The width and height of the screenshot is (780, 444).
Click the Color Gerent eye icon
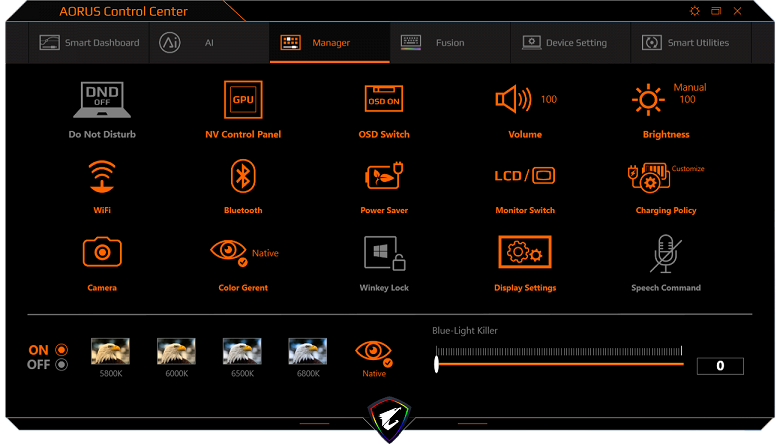tap(229, 253)
